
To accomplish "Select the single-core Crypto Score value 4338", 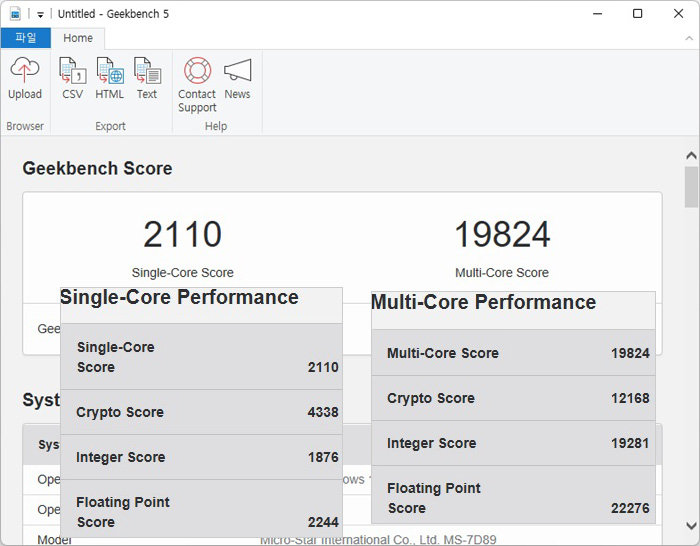I will (x=323, y=412).
